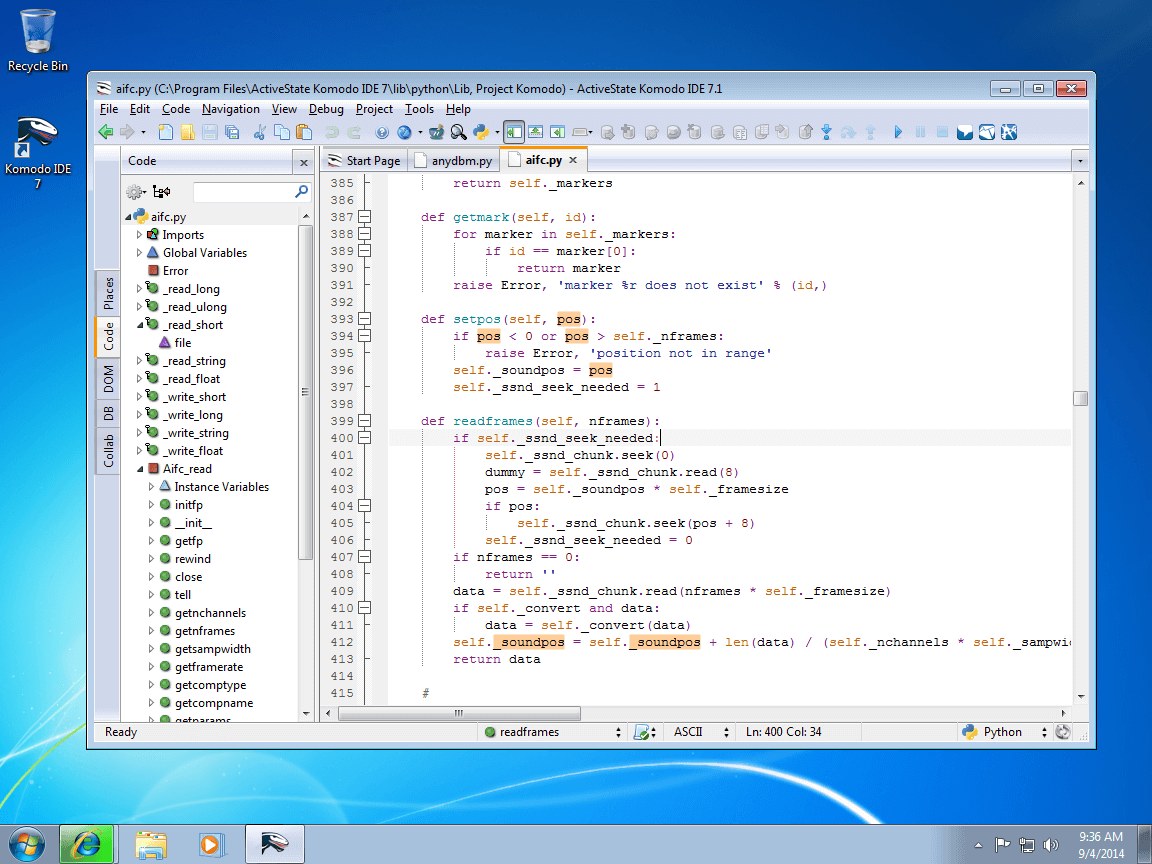Open Internet Explorer from the taskbar
The height and width of the screenshot is (864, 1152).
87,844
